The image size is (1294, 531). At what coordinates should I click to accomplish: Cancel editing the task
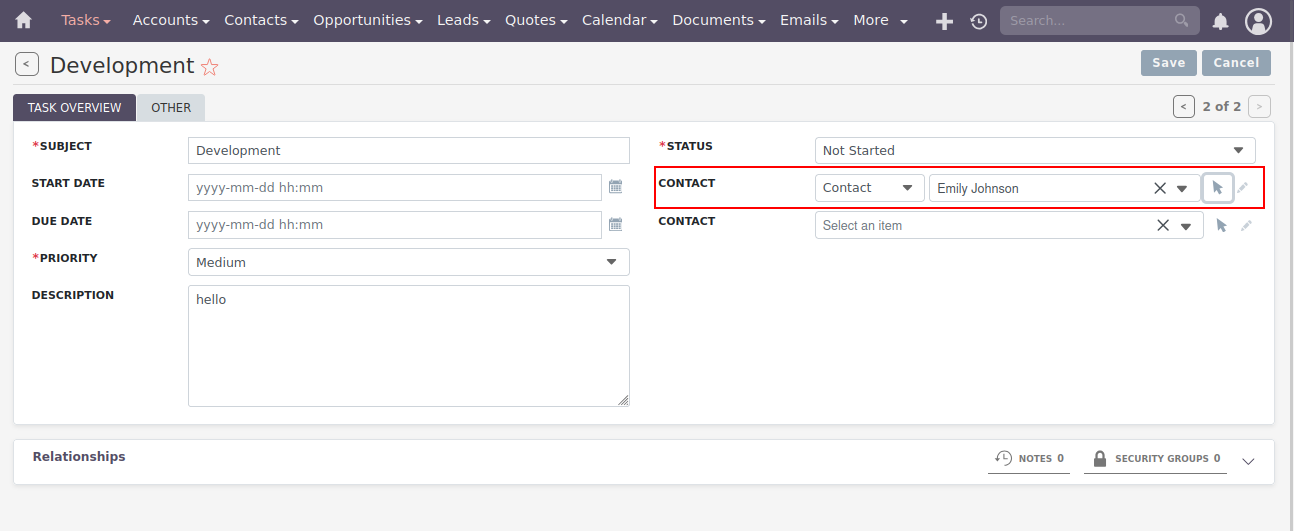point(1236,63)
